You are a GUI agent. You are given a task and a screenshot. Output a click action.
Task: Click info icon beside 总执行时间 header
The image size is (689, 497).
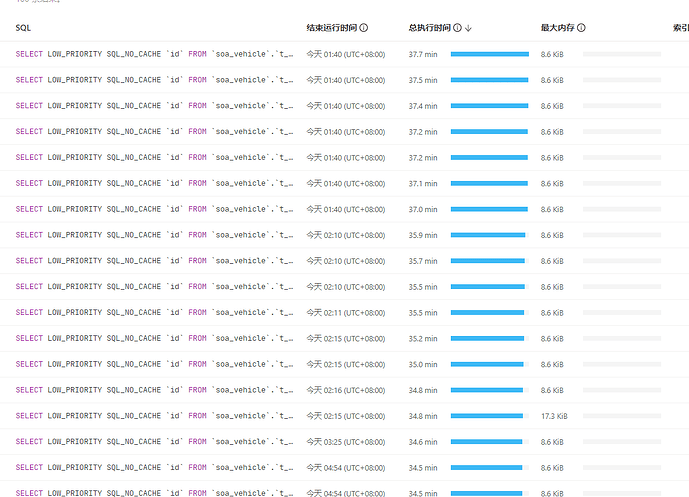tap(457, 28)
